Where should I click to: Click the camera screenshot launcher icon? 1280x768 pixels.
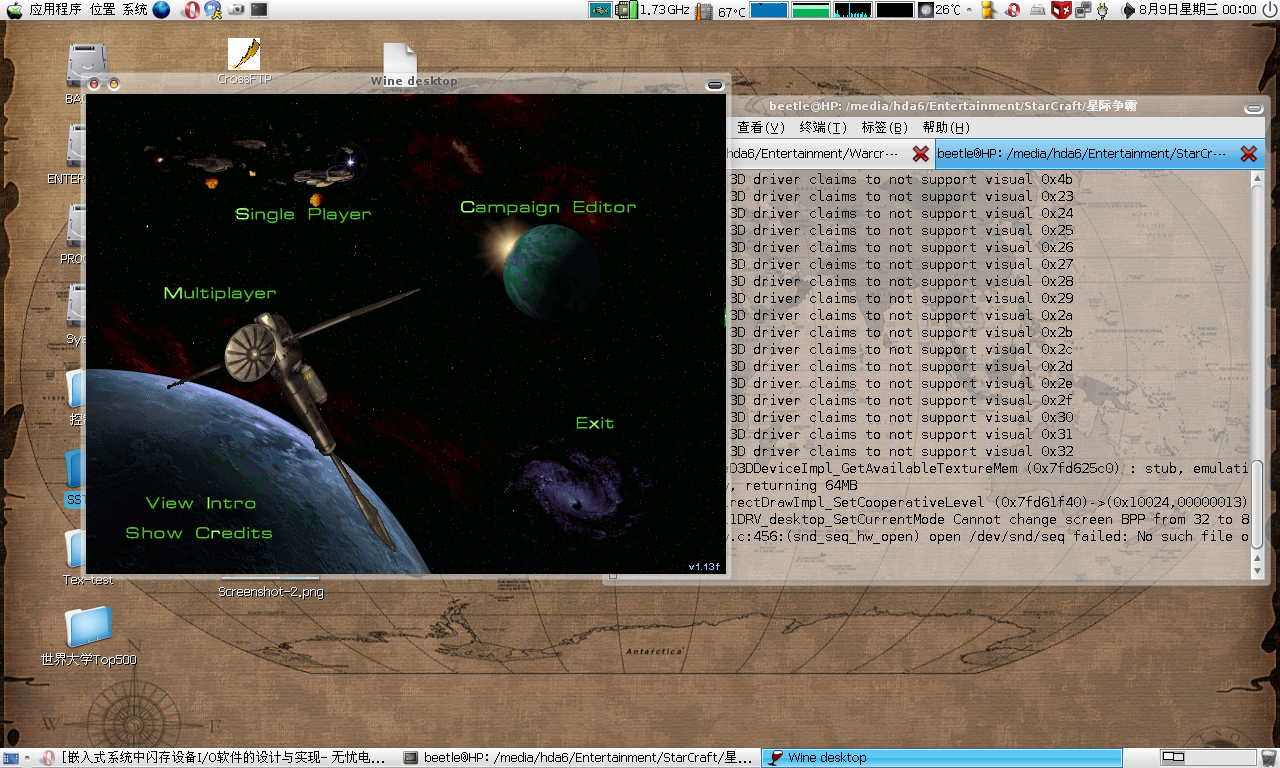[x=237, y=10]
